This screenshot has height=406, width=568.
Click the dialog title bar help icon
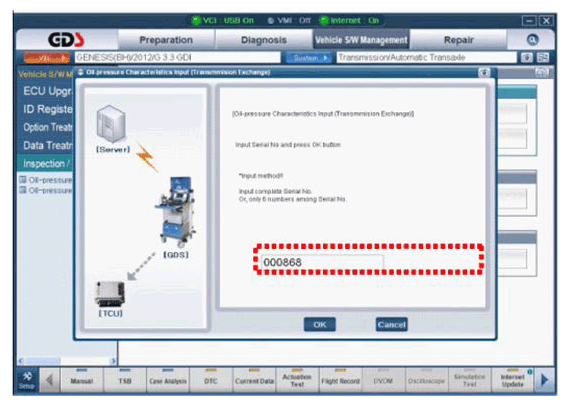point(484,72)
